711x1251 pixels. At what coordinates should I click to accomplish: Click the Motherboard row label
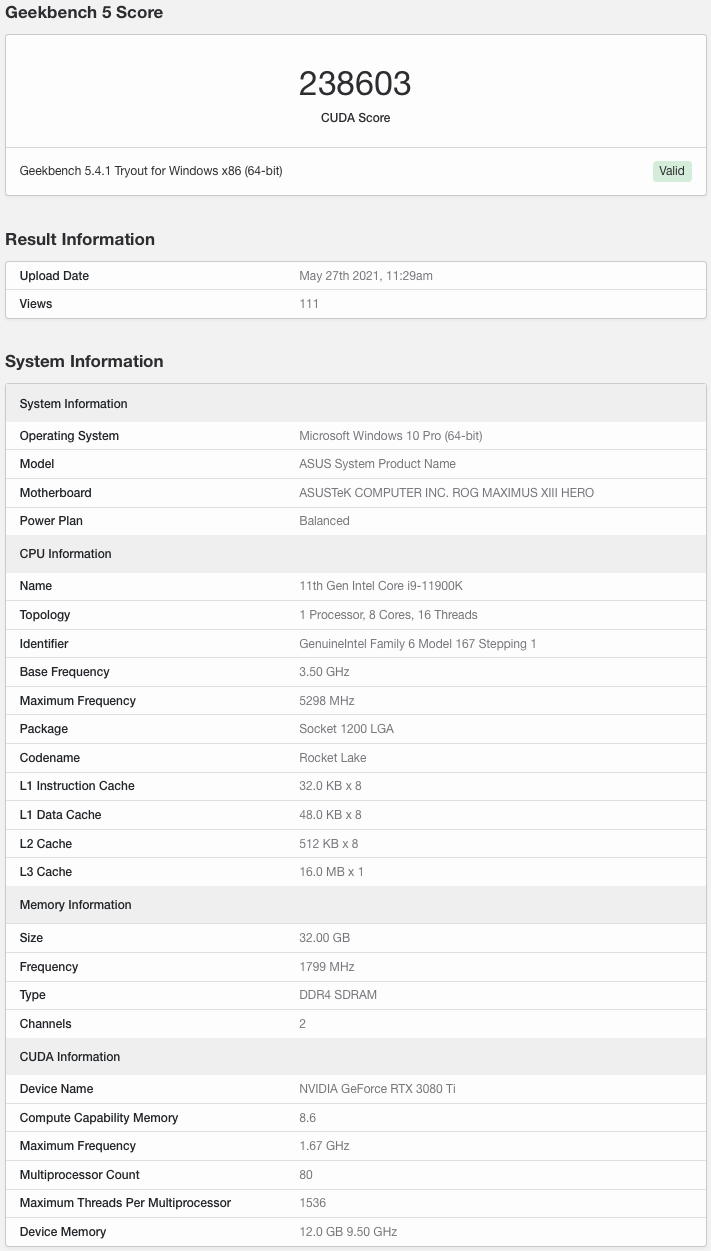coord(56,493)
